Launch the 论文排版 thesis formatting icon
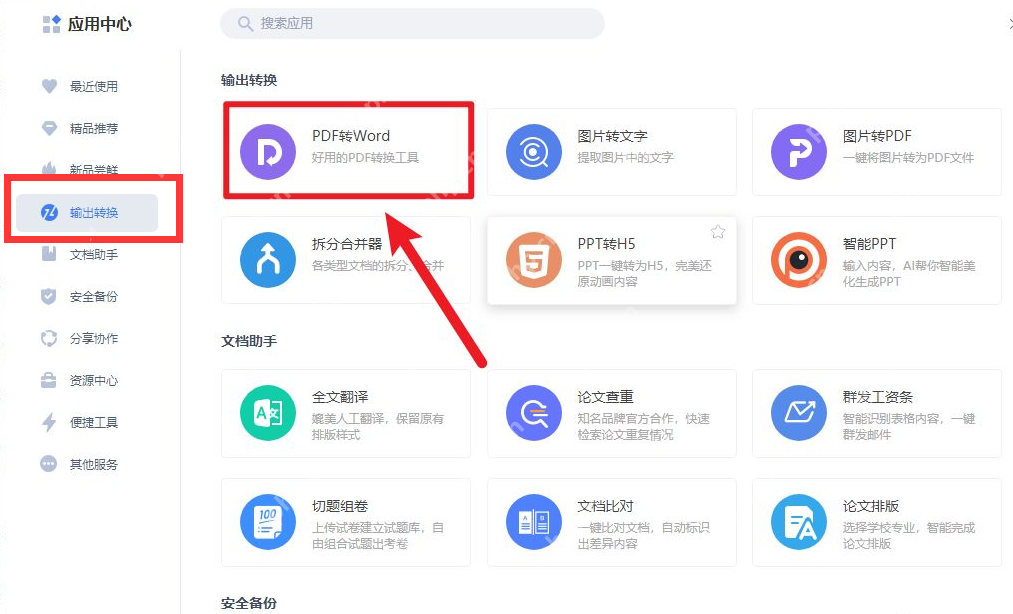The width and height of the screenshot is (1013, 614). [797, 522]
